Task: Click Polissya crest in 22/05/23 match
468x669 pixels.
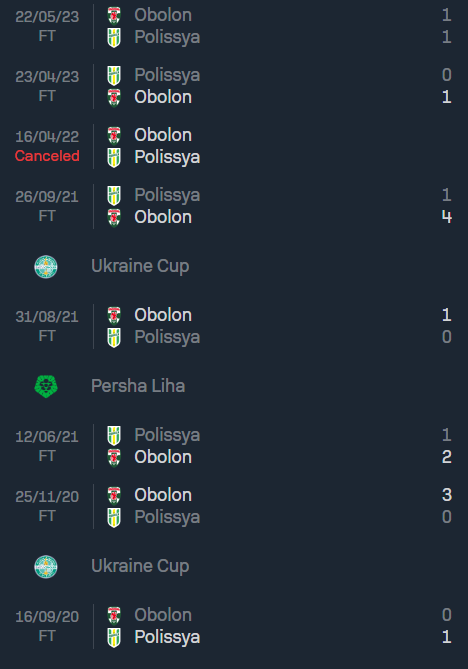Action: (x=114, y=38)
